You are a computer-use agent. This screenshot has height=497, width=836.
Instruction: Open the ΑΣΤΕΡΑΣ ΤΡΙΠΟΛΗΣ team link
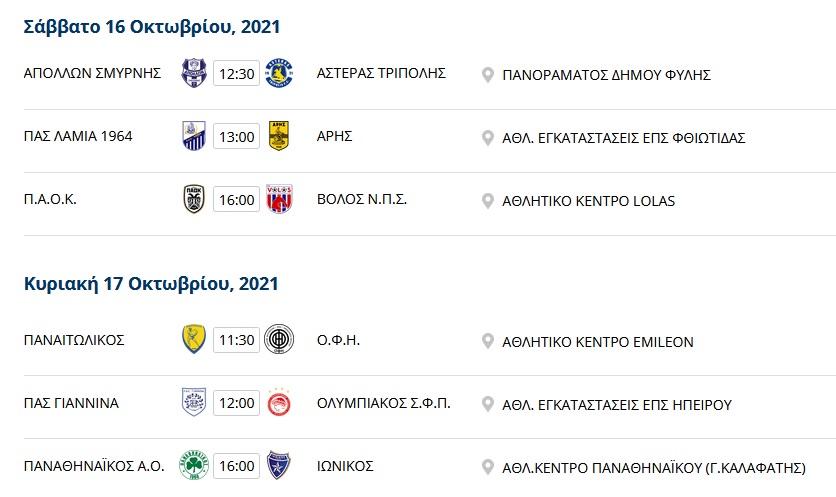pos(381,73)
